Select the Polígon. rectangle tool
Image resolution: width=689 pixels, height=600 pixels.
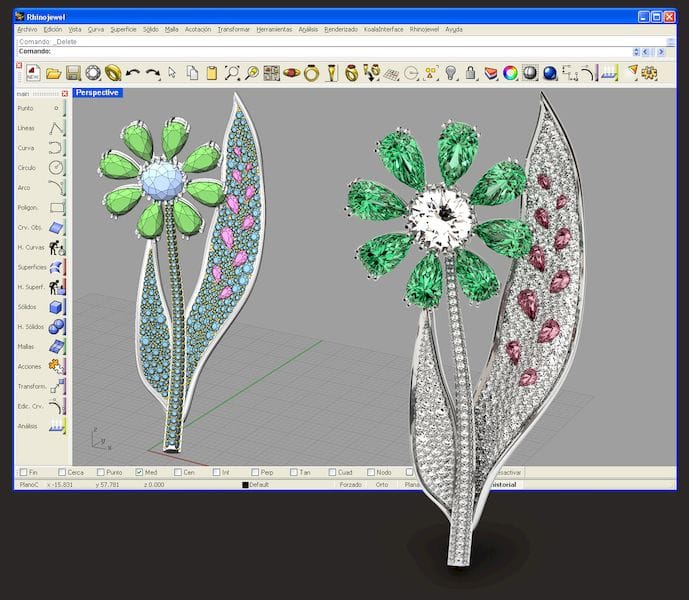point(57,207)
